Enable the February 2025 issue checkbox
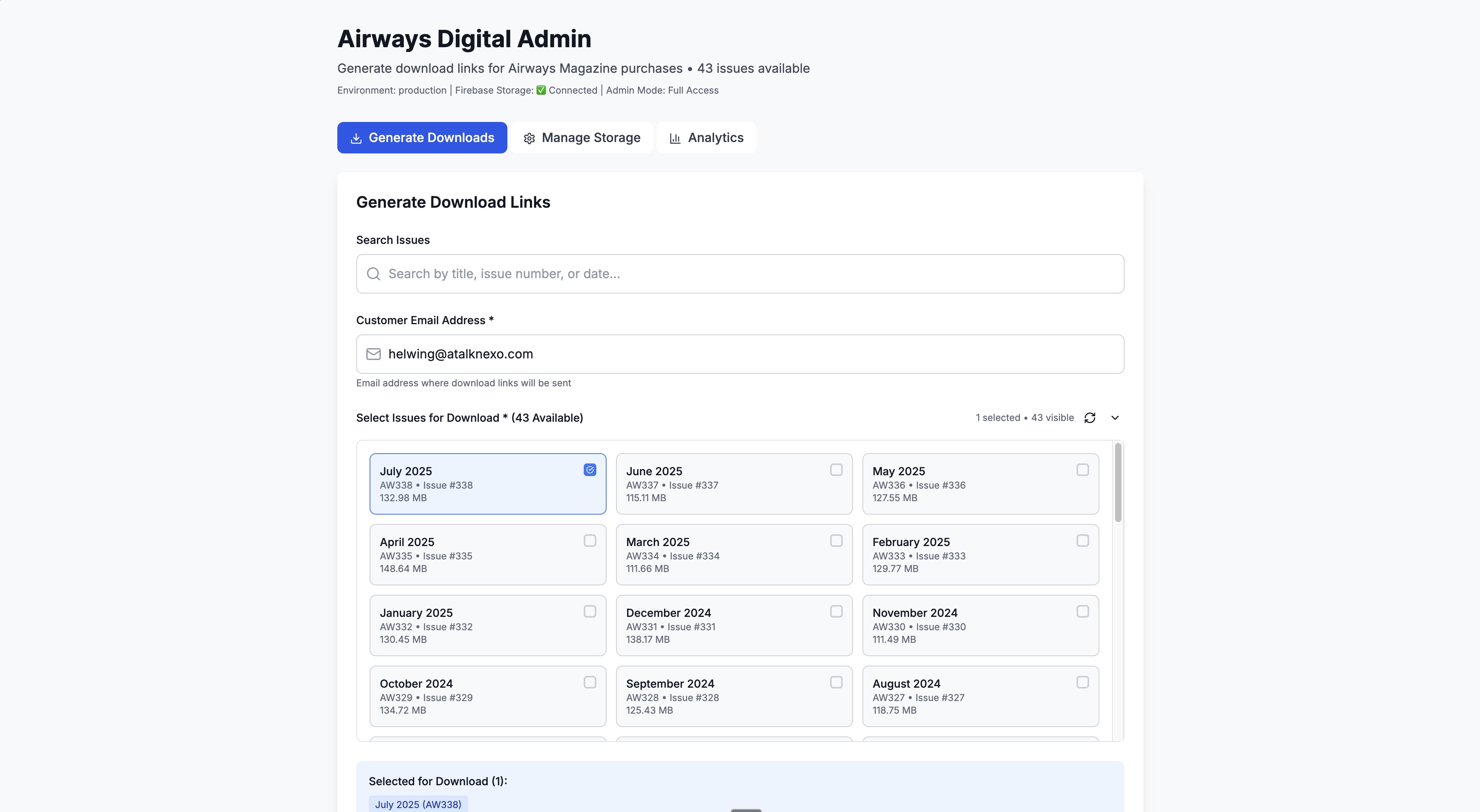 tap(1082, 541)
